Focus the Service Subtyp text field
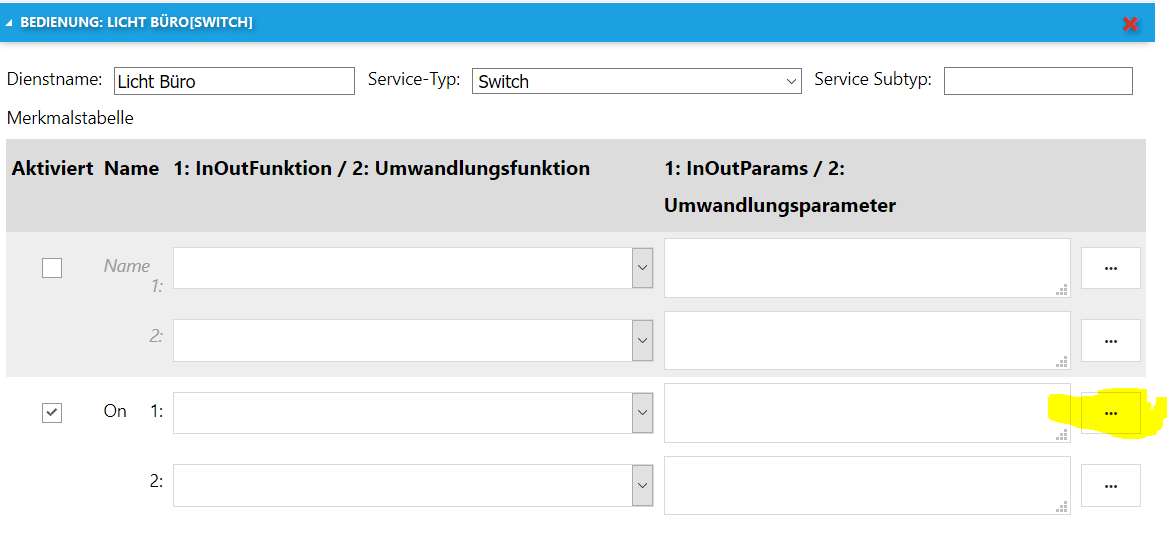 point(1038,81)
